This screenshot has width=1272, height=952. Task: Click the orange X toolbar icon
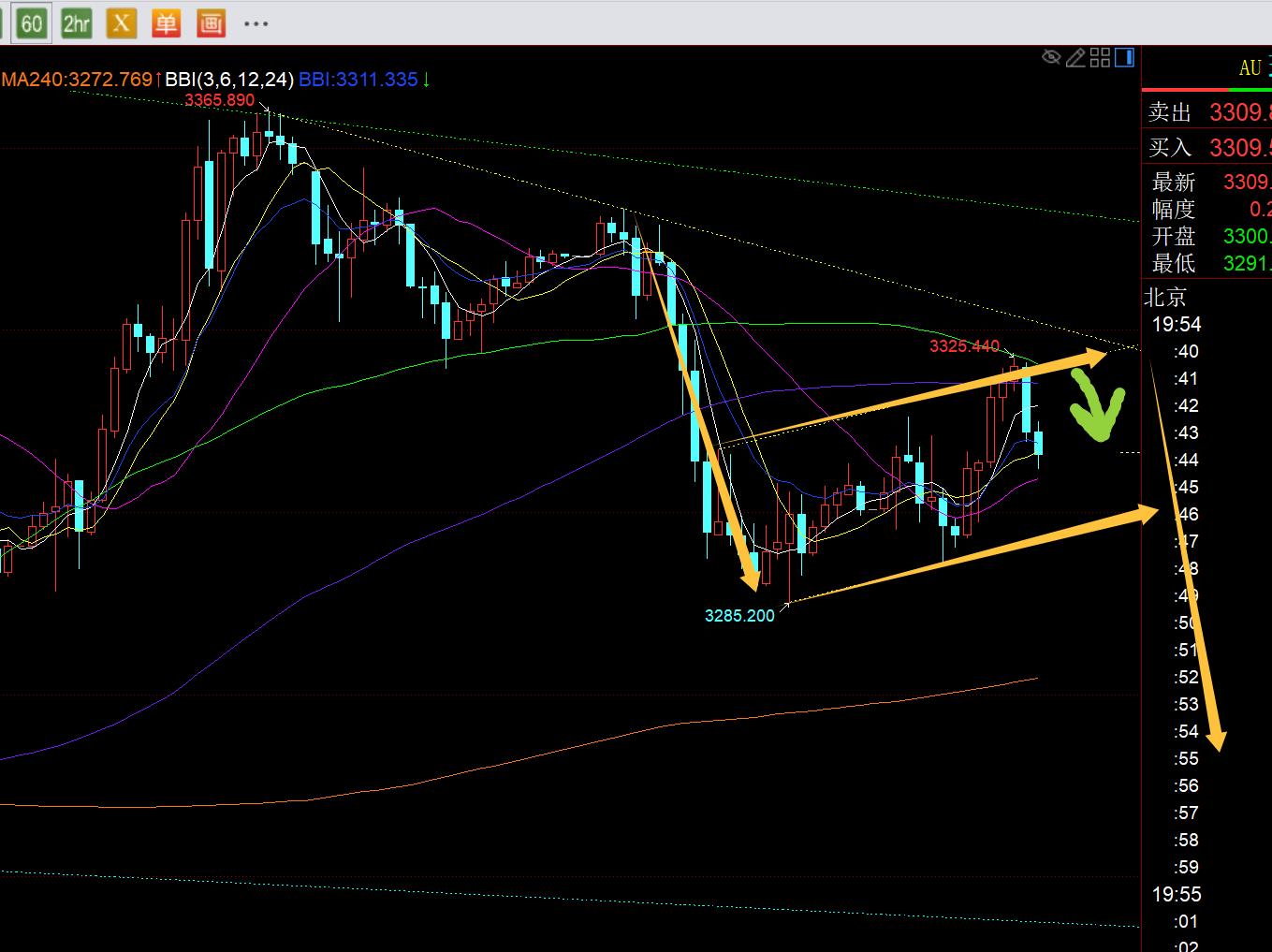coord(121,23)
